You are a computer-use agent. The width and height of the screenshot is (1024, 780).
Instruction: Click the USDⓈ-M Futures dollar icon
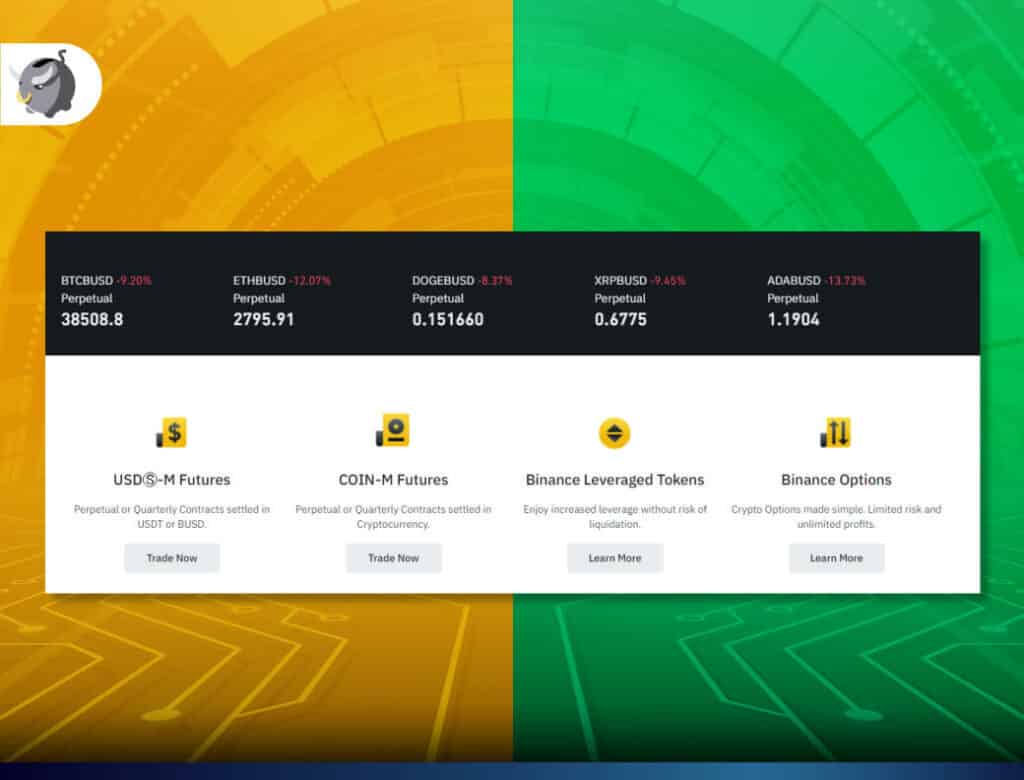[x=171, y=432]
